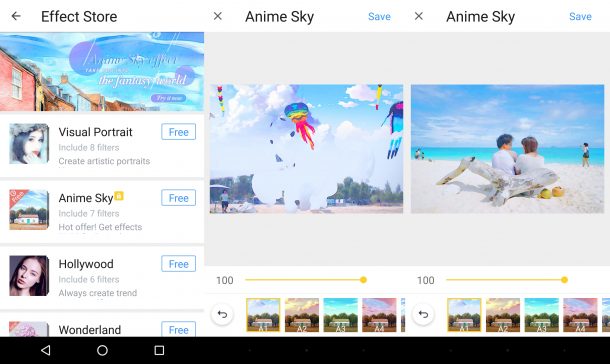Get the free Hollywood pack
610x364 pixels.
click(179, 264)
